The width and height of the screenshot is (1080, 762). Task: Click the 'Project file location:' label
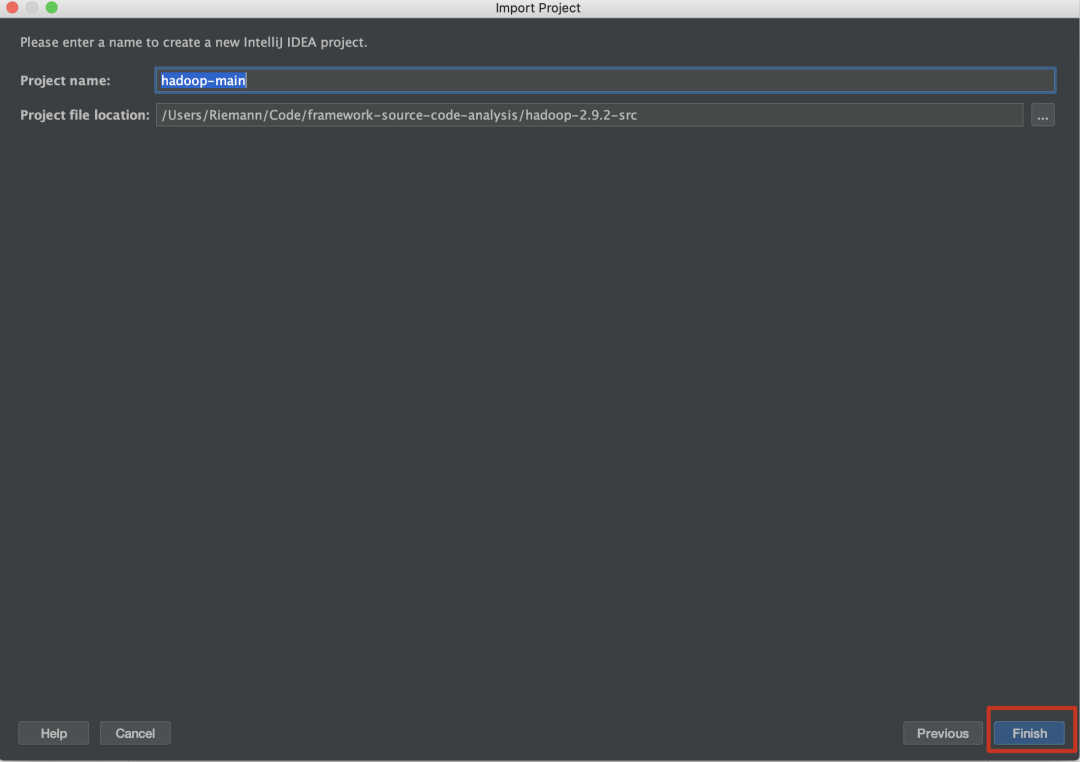(x=85, y=115)
